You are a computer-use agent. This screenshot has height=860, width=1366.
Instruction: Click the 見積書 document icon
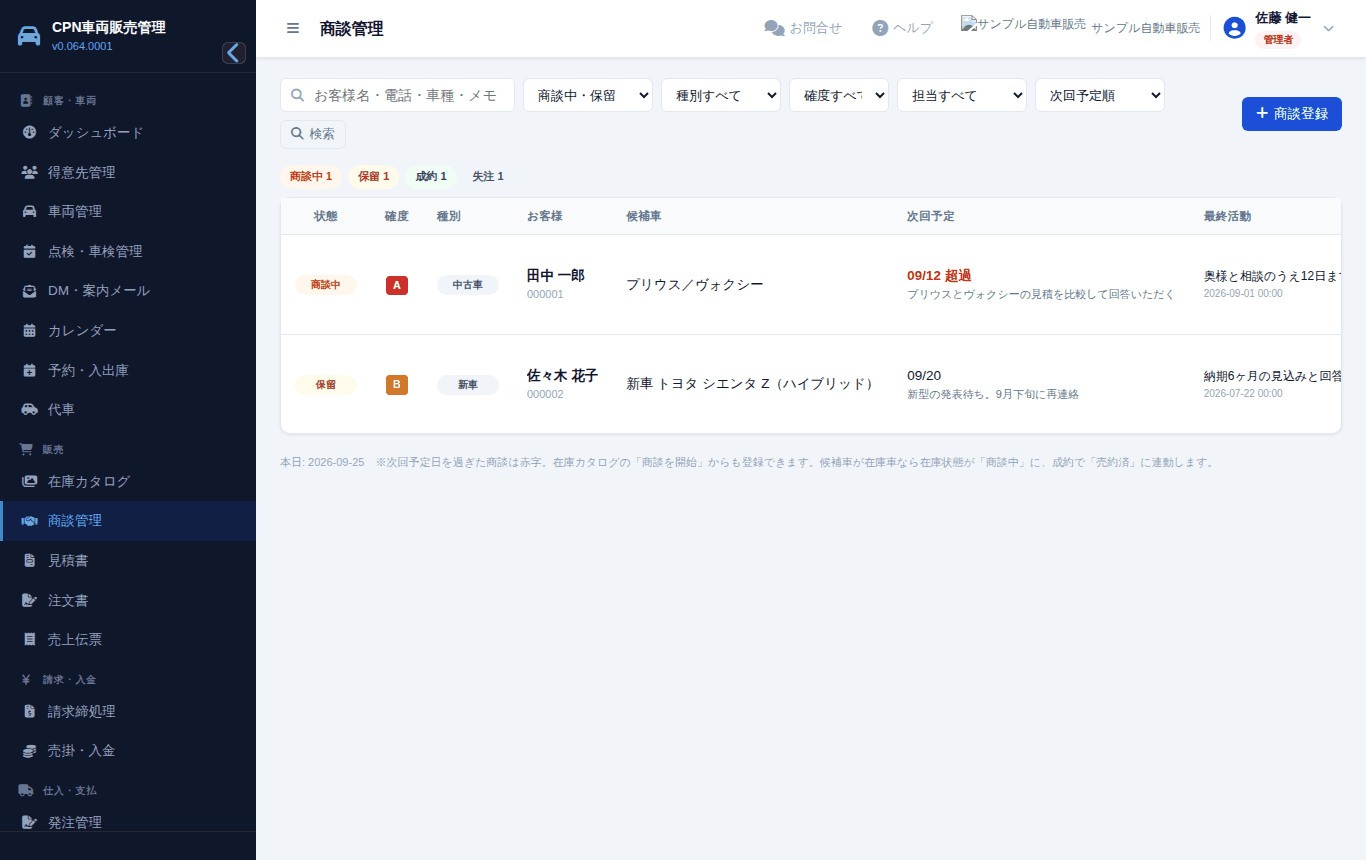tap(29, 561)
